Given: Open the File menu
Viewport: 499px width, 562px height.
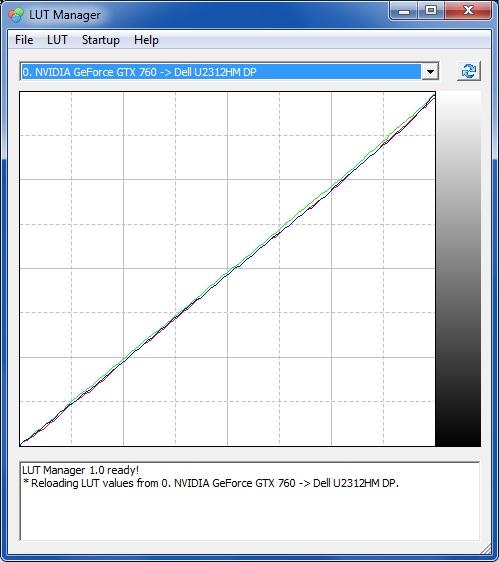Looking at the screenshot, I should (24, 40).
